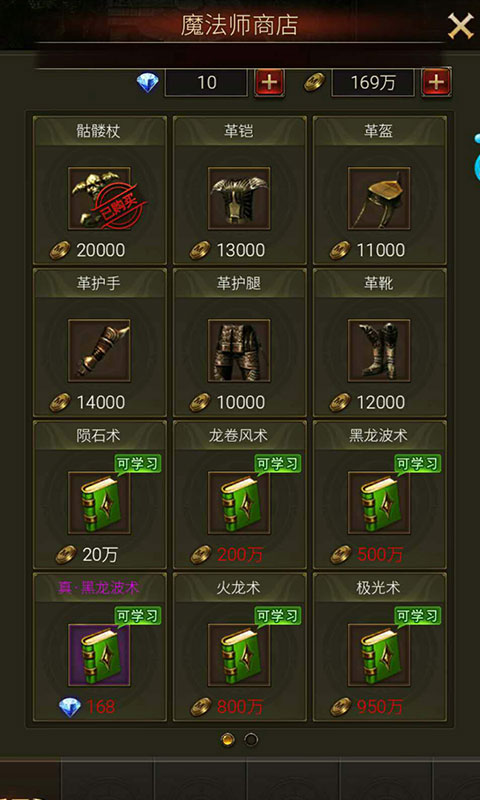Click the diamond balance field showing 10

pyautogui.click(x=206, y=83)
